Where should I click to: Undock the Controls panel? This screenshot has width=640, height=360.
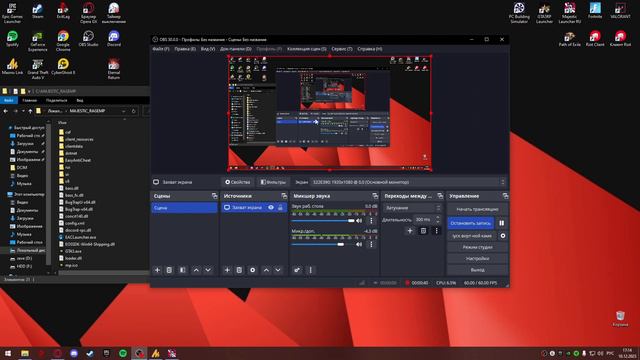[505, 196]
